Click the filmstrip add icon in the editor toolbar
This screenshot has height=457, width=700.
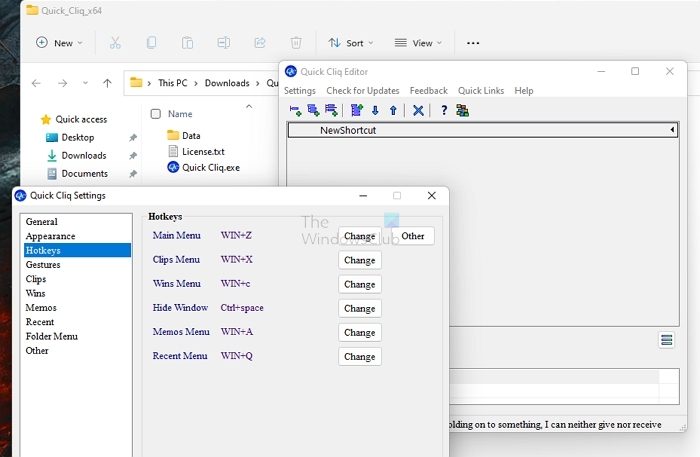pos(357,110)
